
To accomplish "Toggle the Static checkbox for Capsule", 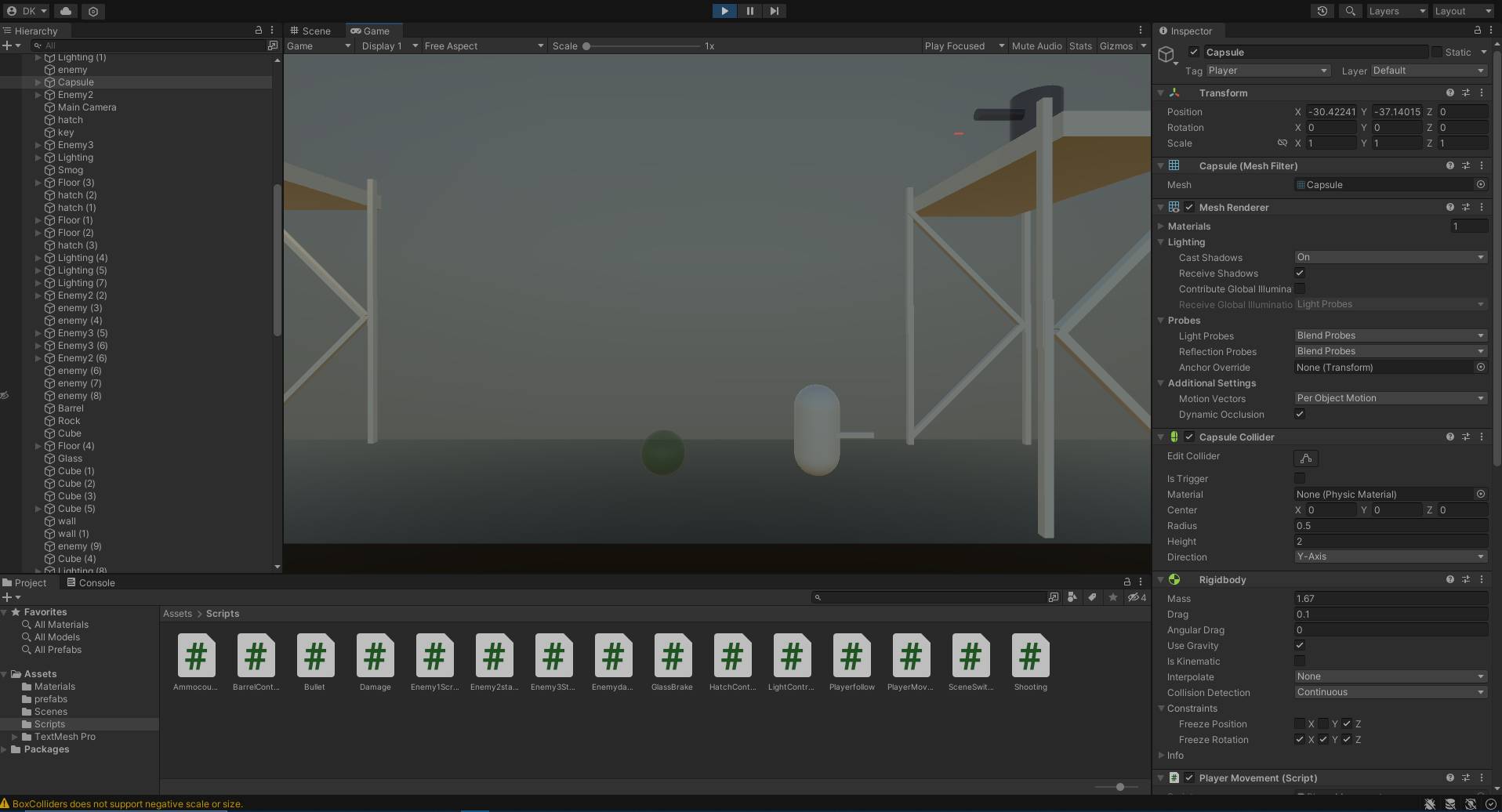I will (1436, 52).
